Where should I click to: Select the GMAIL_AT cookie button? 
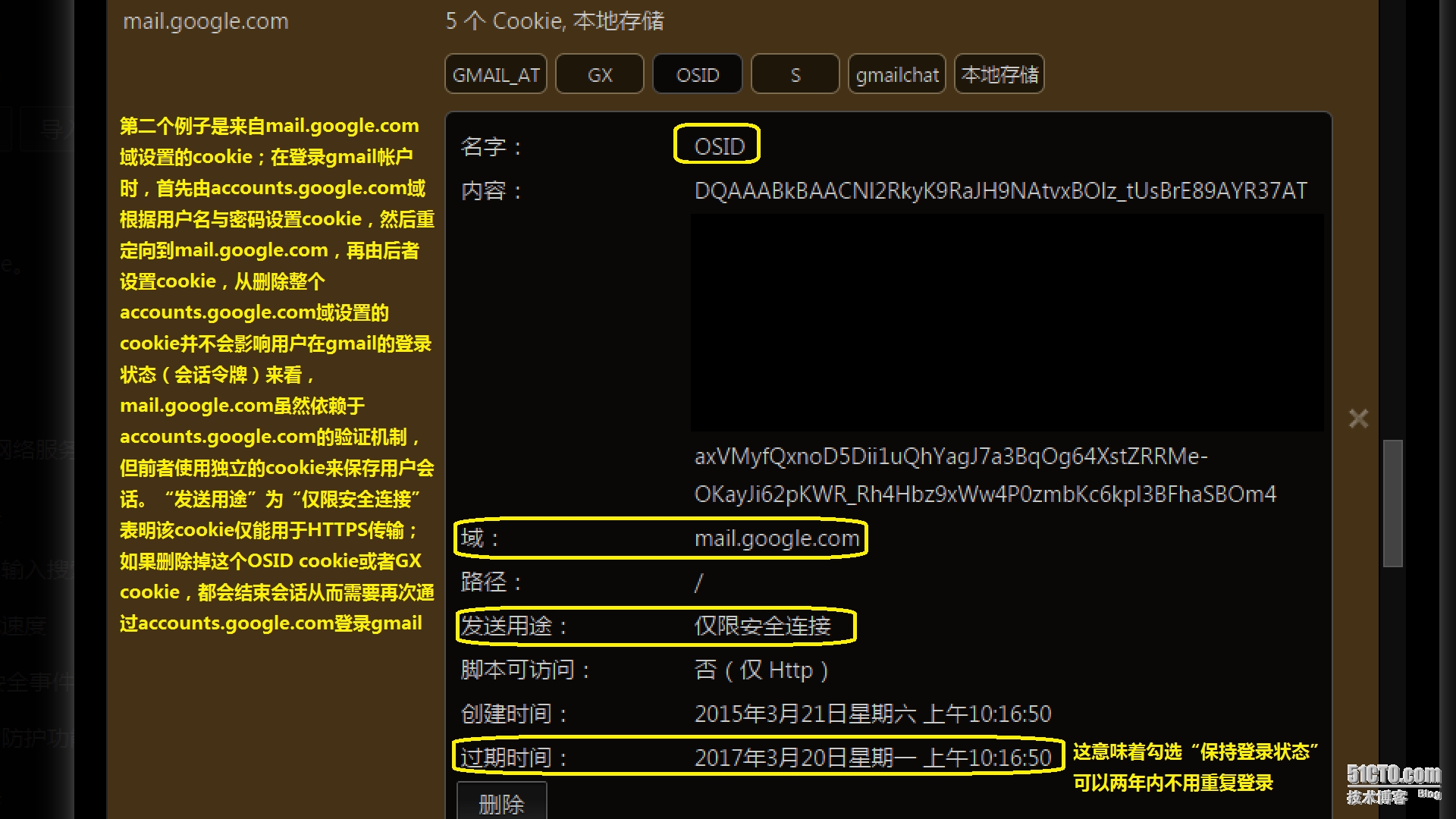[495, 74]
